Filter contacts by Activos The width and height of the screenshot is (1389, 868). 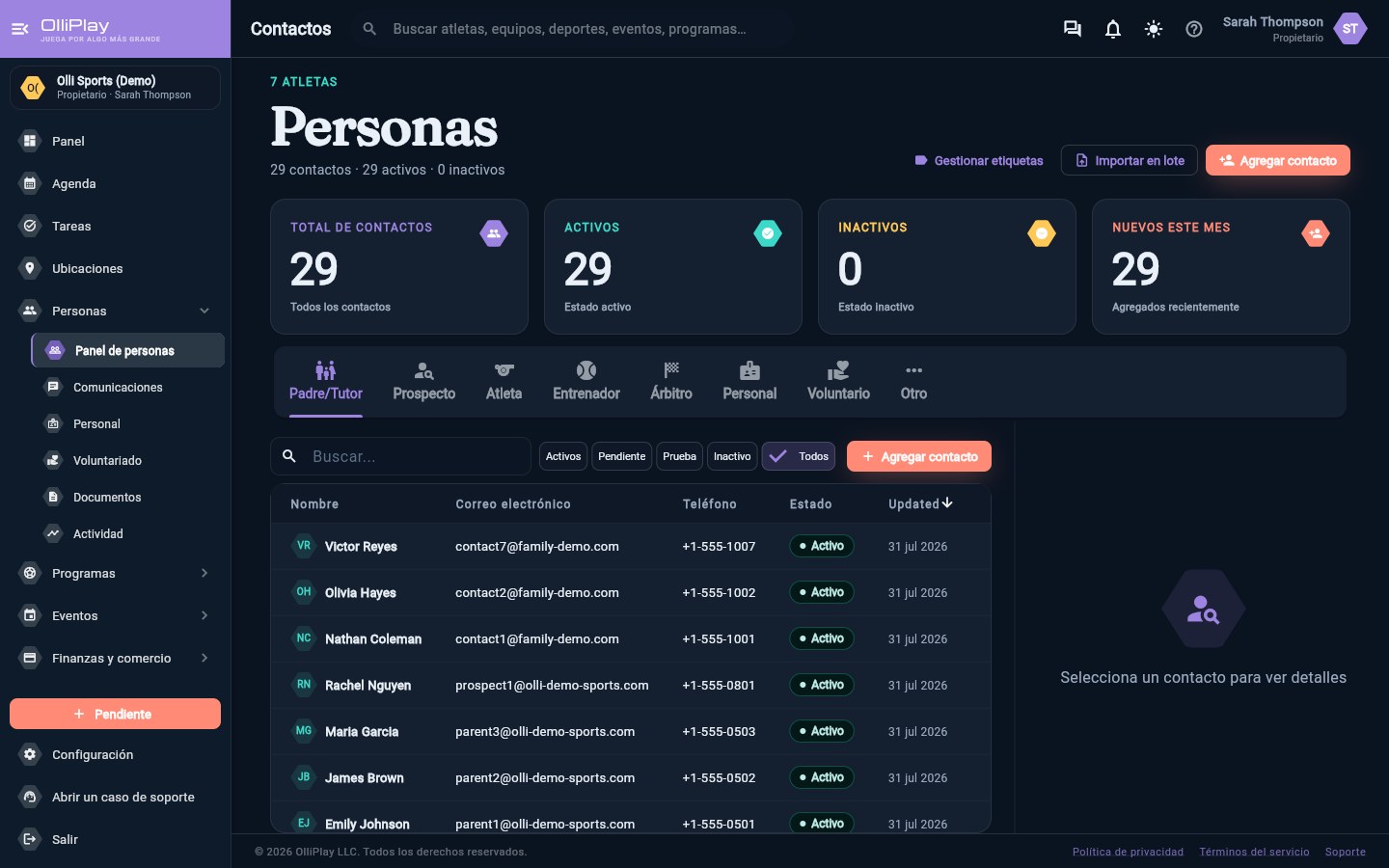pos(563,456)
